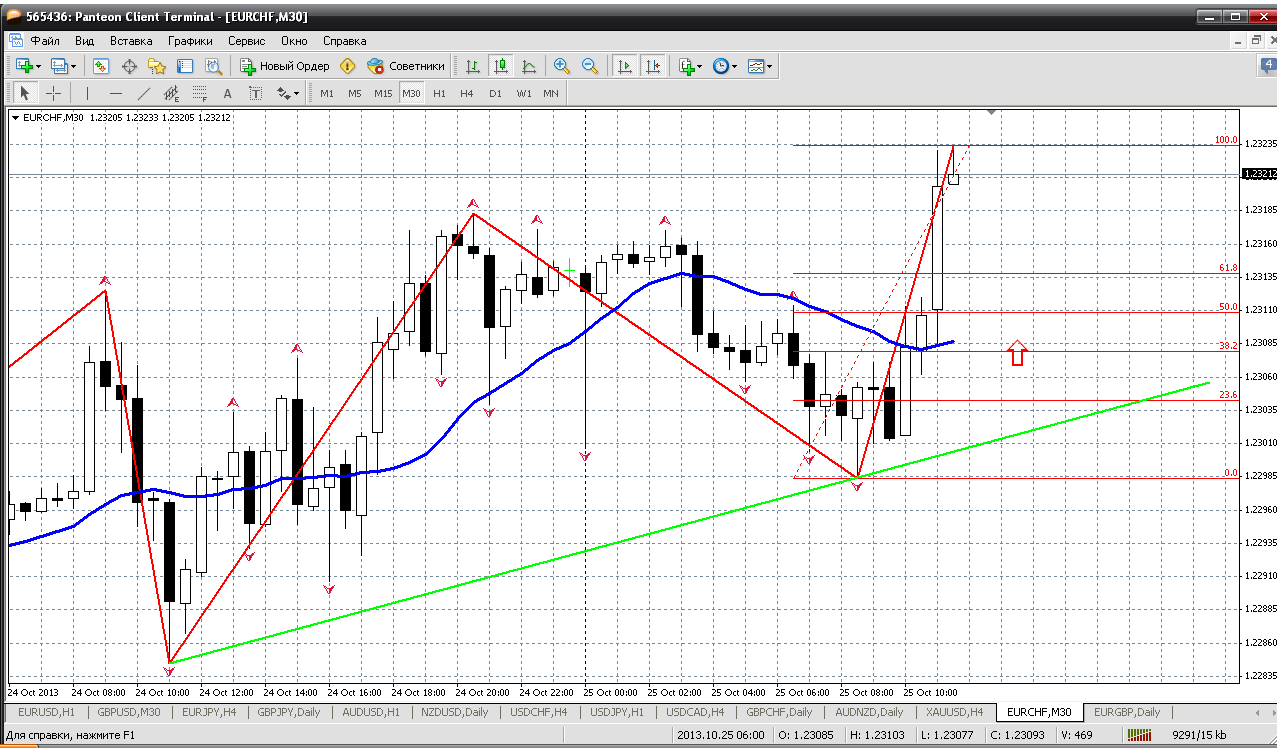This screenshot has width=1288, height=748.
Task: Click the chart Templates icon
Action: (755, 66)
